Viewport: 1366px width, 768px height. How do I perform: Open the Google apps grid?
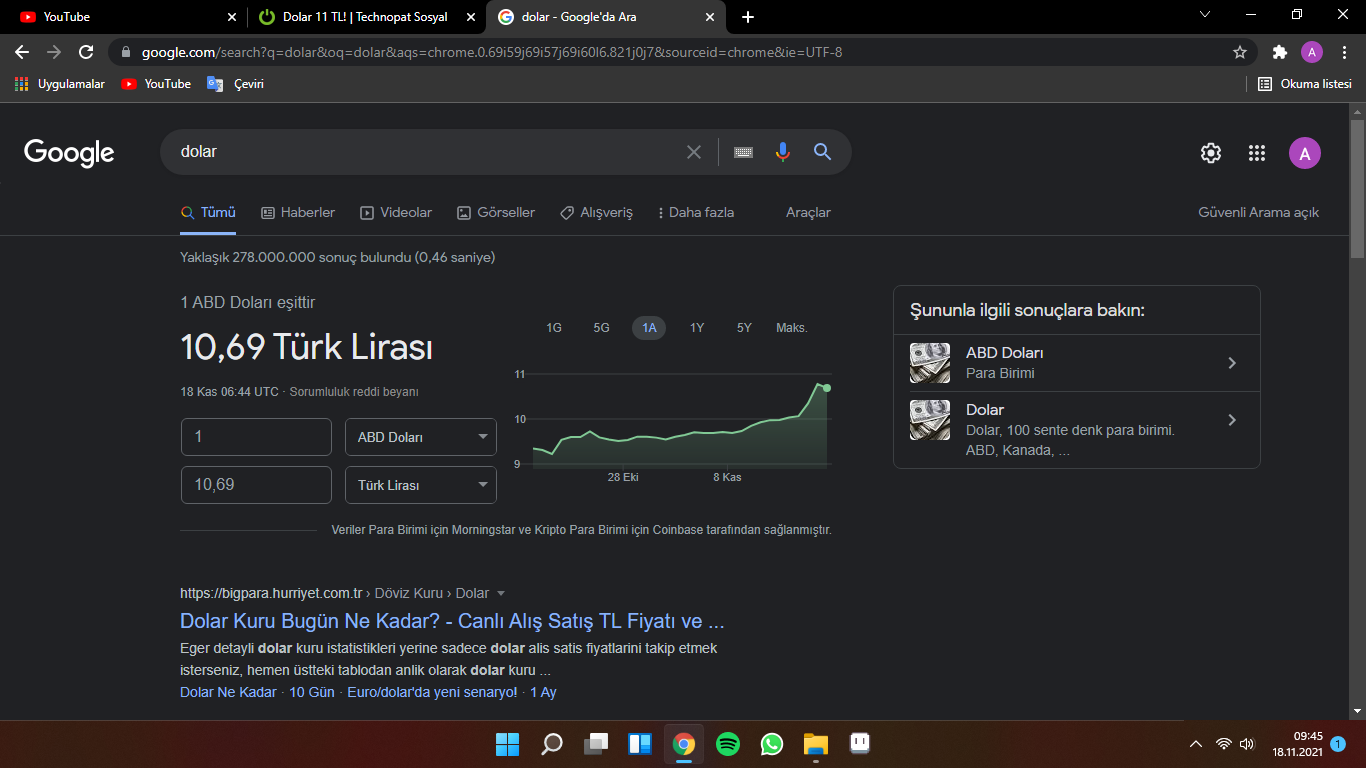[x=1257, y=153]
